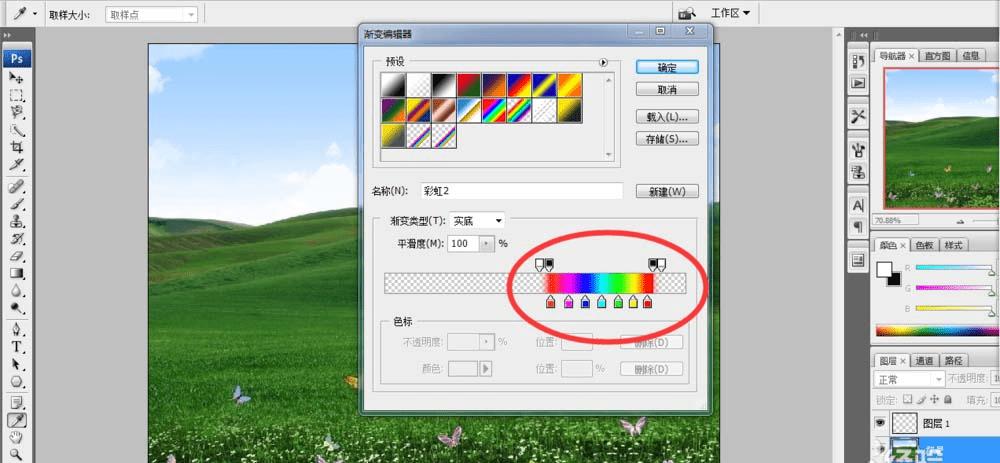Click the 新建(W) button
The height and width of the screenshot is (463, 1000).
point(667,191)
